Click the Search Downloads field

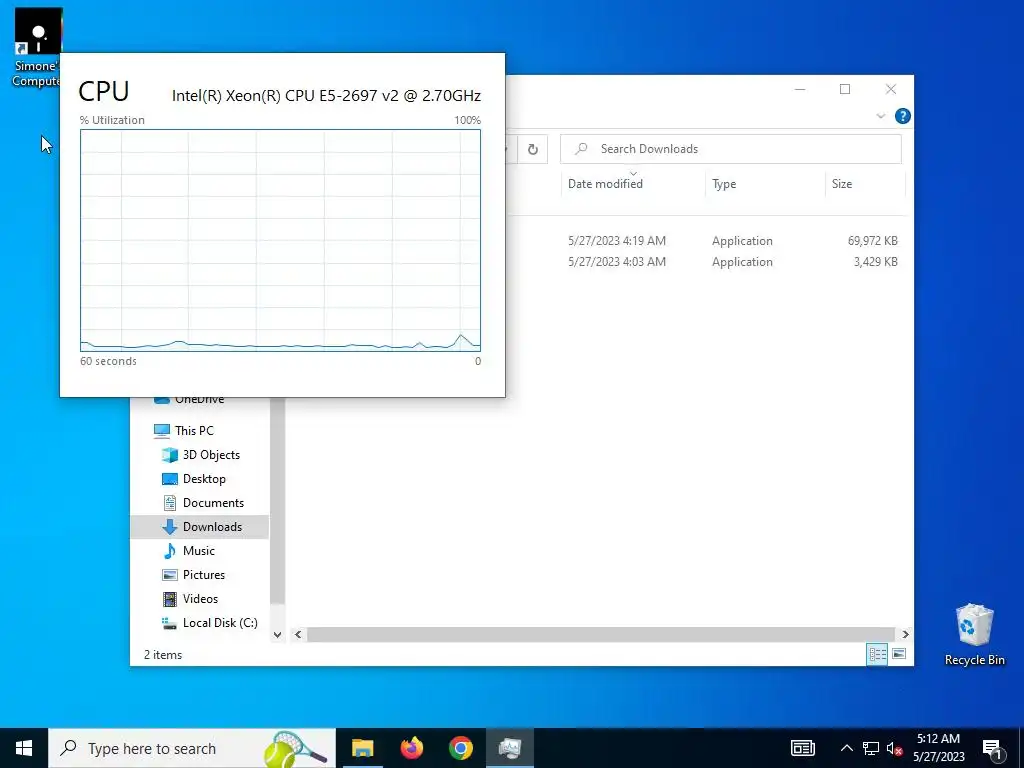[731, 150]
